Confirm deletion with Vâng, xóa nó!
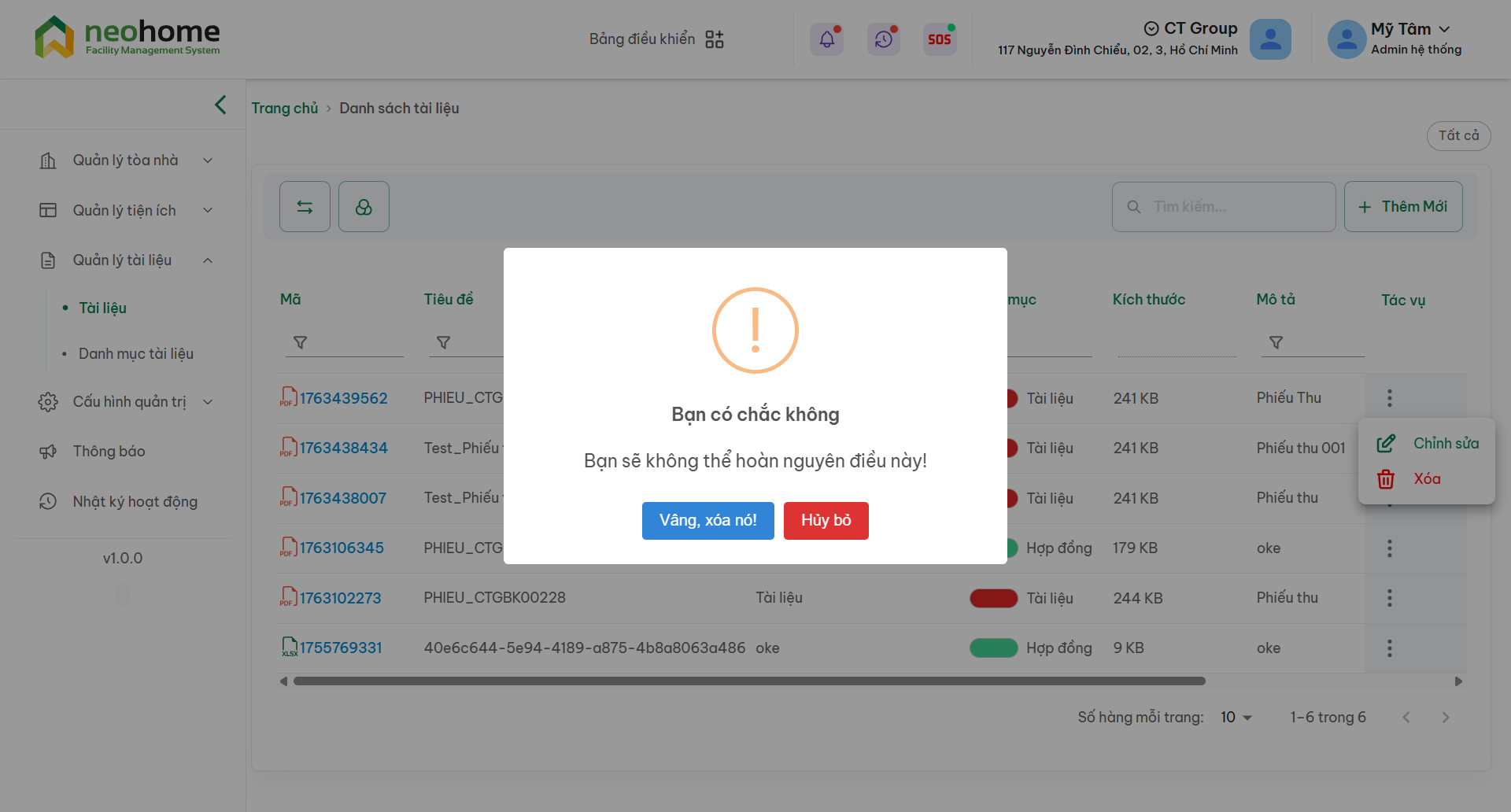Viewport: 1511px width, 812px height. [707, 520]
